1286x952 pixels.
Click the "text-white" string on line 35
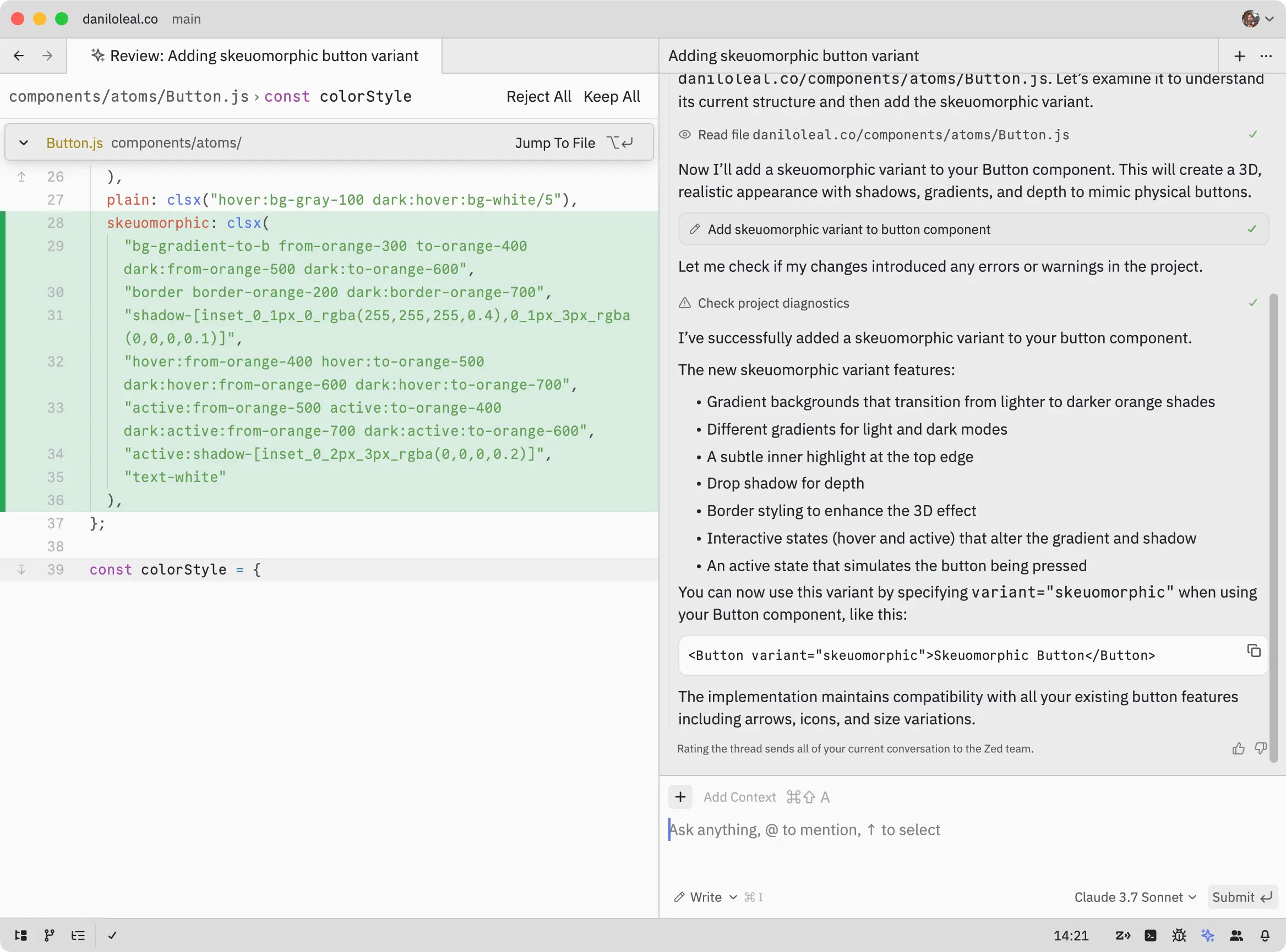coord(175,477)
